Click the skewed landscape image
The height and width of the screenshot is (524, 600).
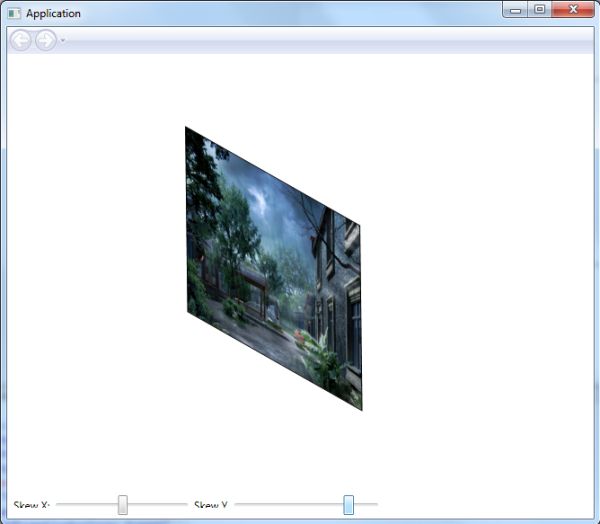pos(273,268)
